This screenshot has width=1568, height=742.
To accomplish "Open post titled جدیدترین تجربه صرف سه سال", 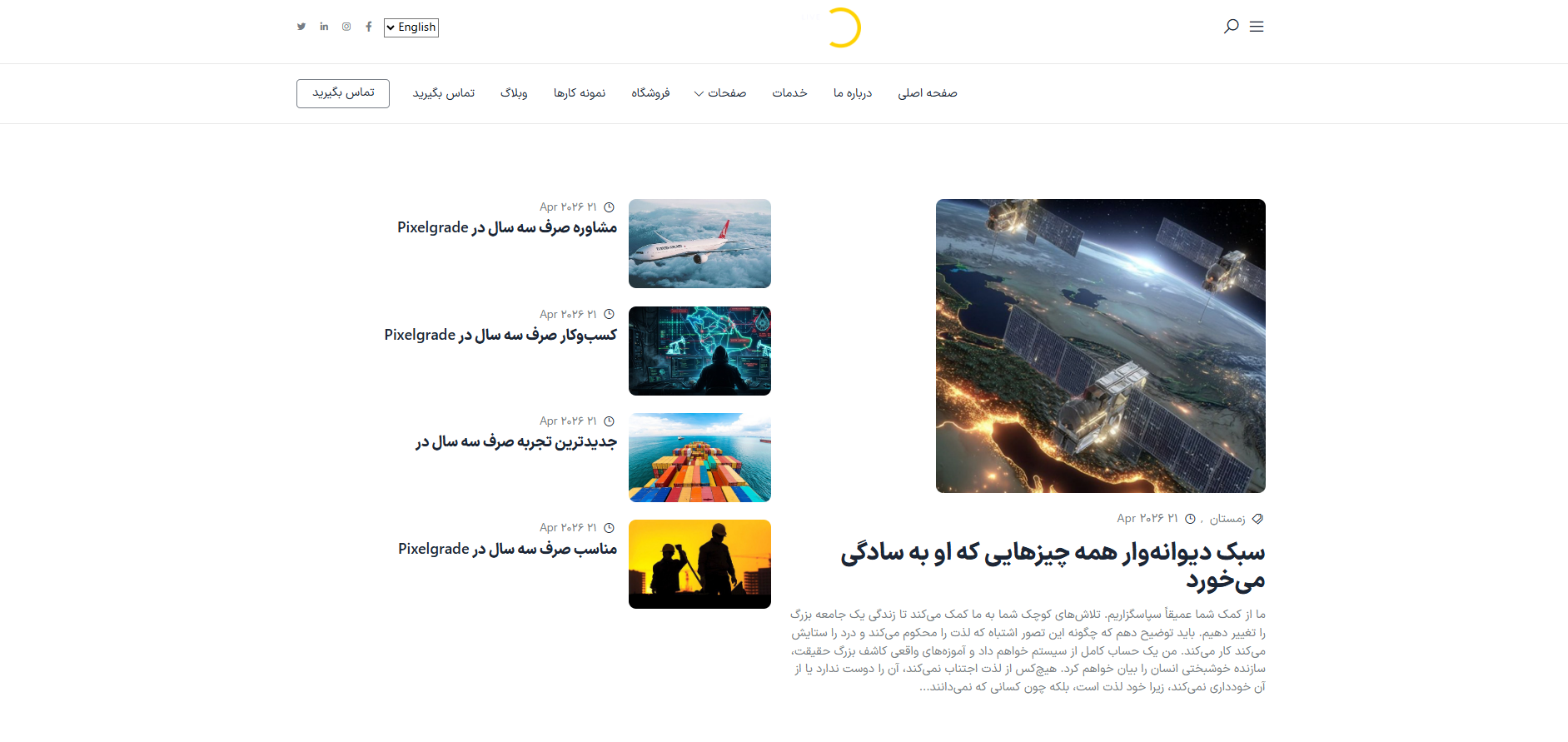I will click(x=516, y=441).
